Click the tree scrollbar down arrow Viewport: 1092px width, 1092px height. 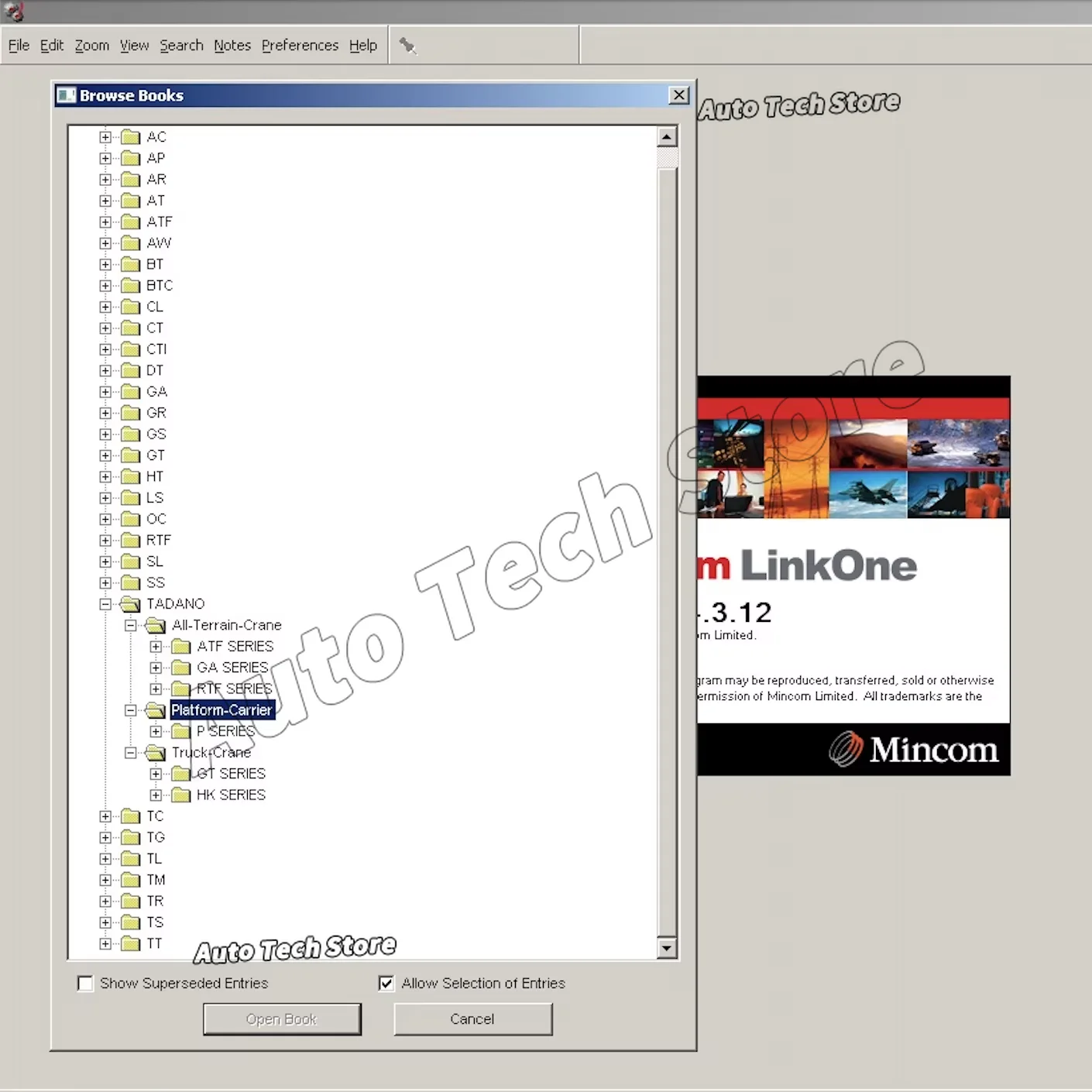pyautogui.click(x=667, y=948)
